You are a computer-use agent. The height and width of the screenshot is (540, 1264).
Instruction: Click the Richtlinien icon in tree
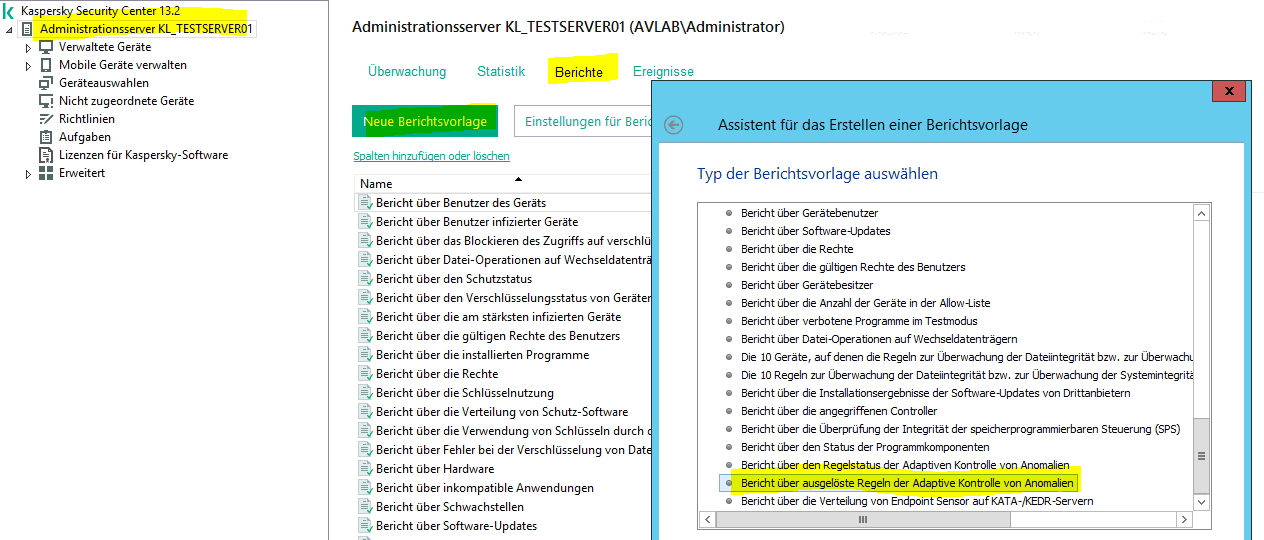tap(45, 119)
